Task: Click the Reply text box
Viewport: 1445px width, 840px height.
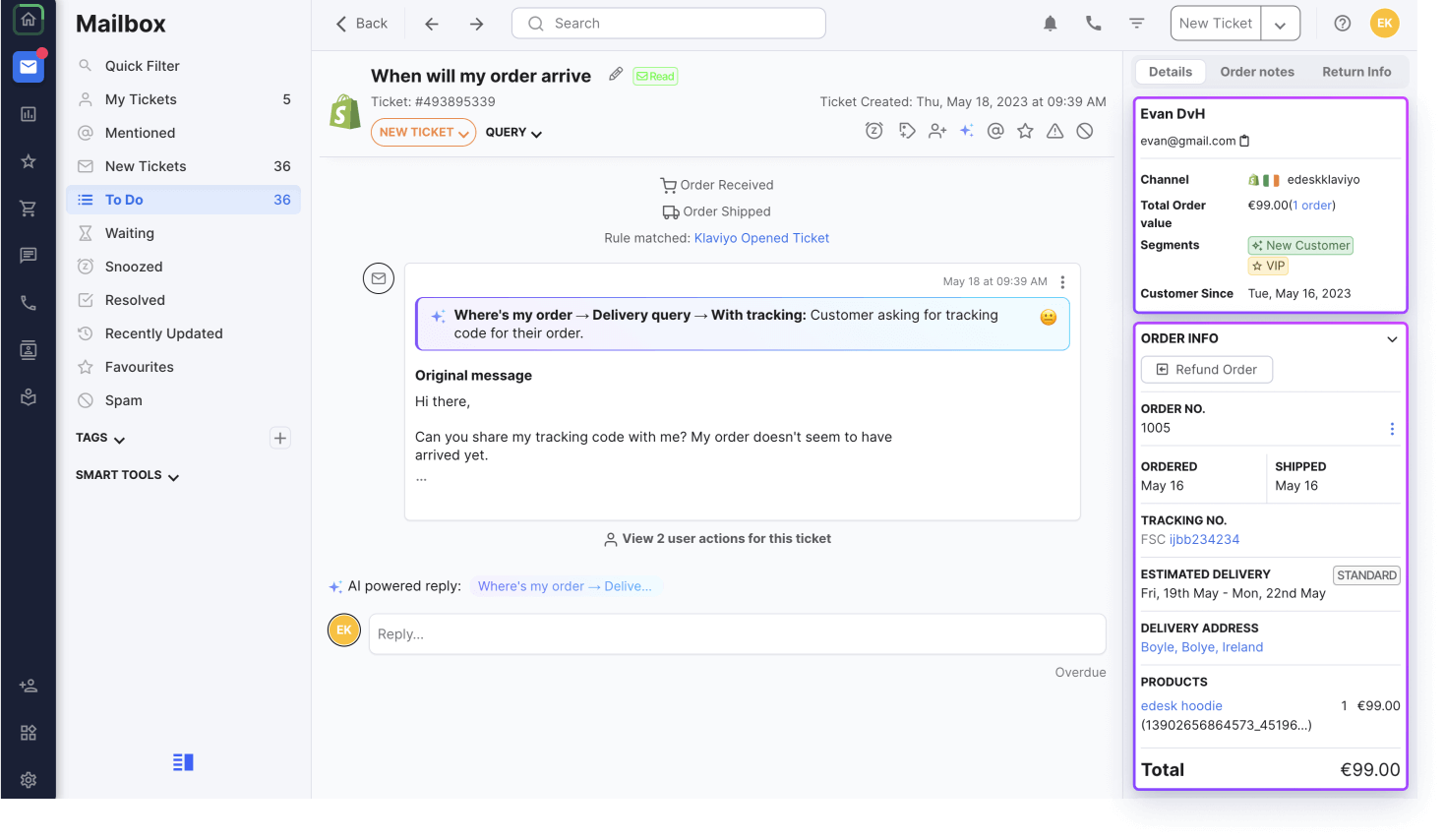Action: [738, 634]
